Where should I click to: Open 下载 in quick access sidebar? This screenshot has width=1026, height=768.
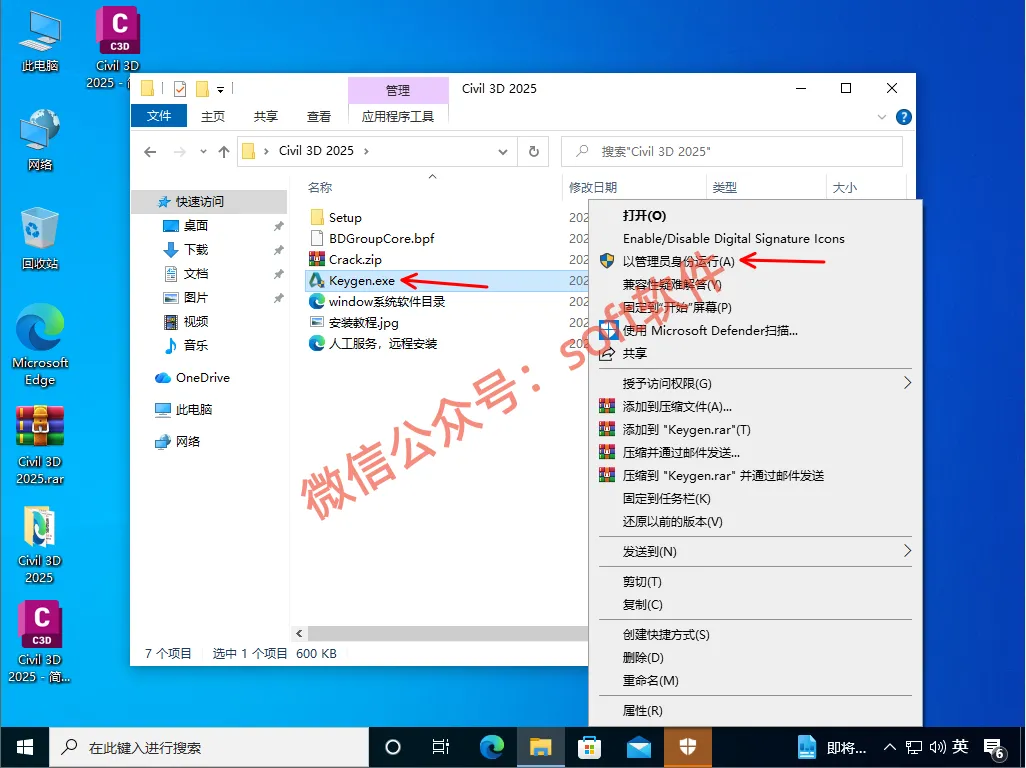pyautogui.click(x=195, y=250)
